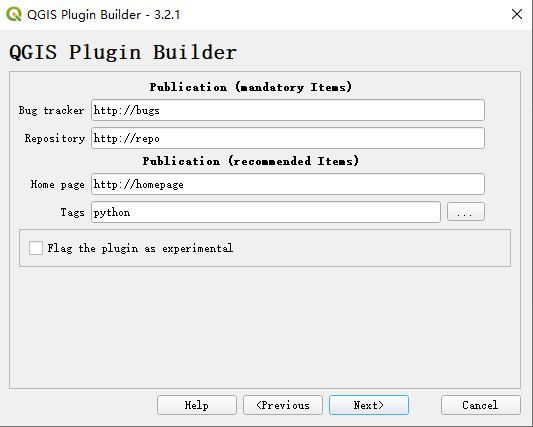This screenshot has height=427, width=533.
Task: Click the 'Flag the plugin as experimental' label
Action: (x=140, y=248)
